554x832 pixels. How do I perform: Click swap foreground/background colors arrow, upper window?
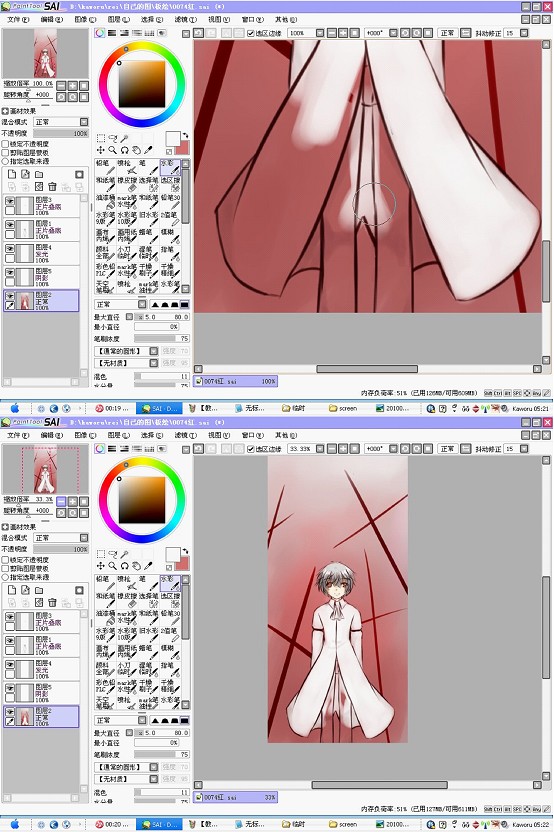(x=185, y=135)
